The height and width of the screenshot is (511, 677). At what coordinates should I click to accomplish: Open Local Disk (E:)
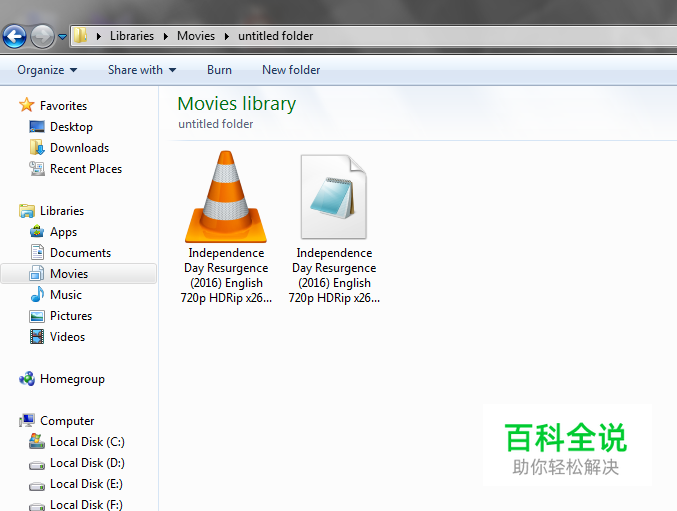tap(86, 484)
